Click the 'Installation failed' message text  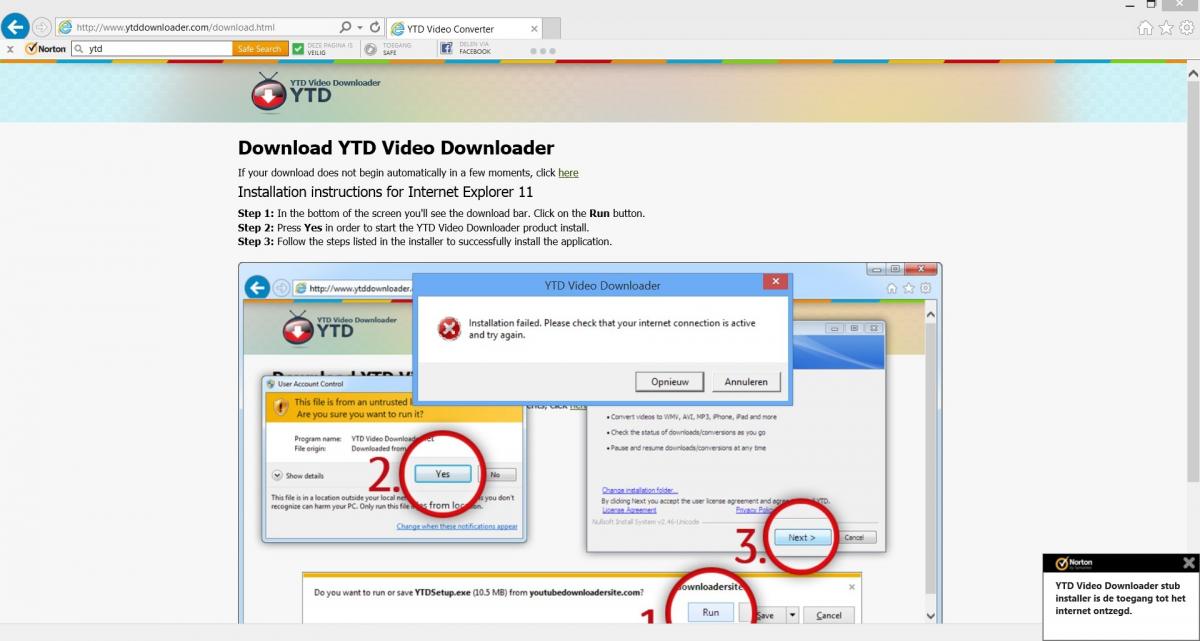point(612,329)
